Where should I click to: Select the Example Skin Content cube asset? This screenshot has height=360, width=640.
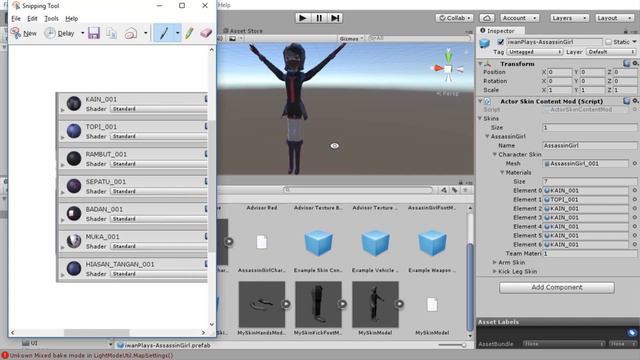[x=318, y=243]
